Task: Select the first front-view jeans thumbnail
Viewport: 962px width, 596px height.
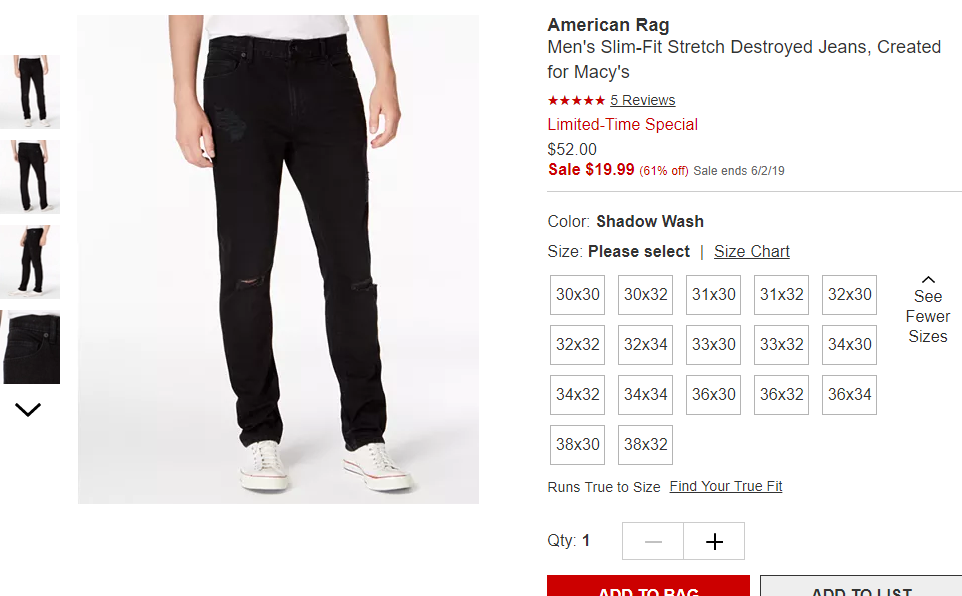Action: [30, 91]
